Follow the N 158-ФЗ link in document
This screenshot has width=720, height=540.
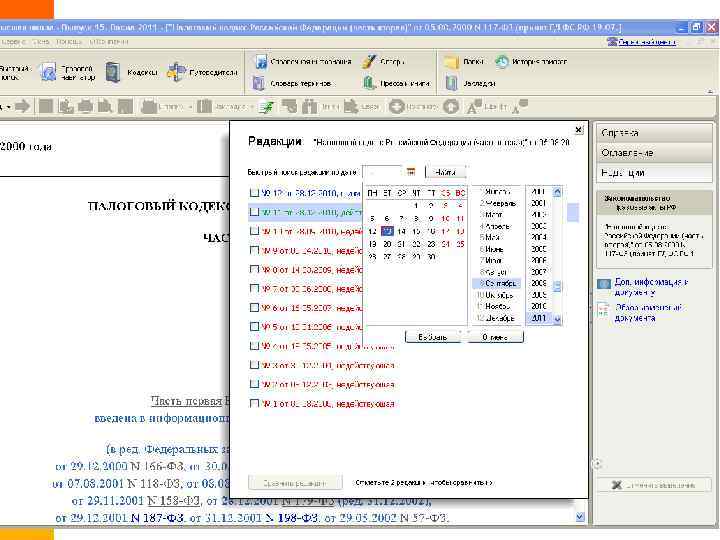(x=173, y=501)
